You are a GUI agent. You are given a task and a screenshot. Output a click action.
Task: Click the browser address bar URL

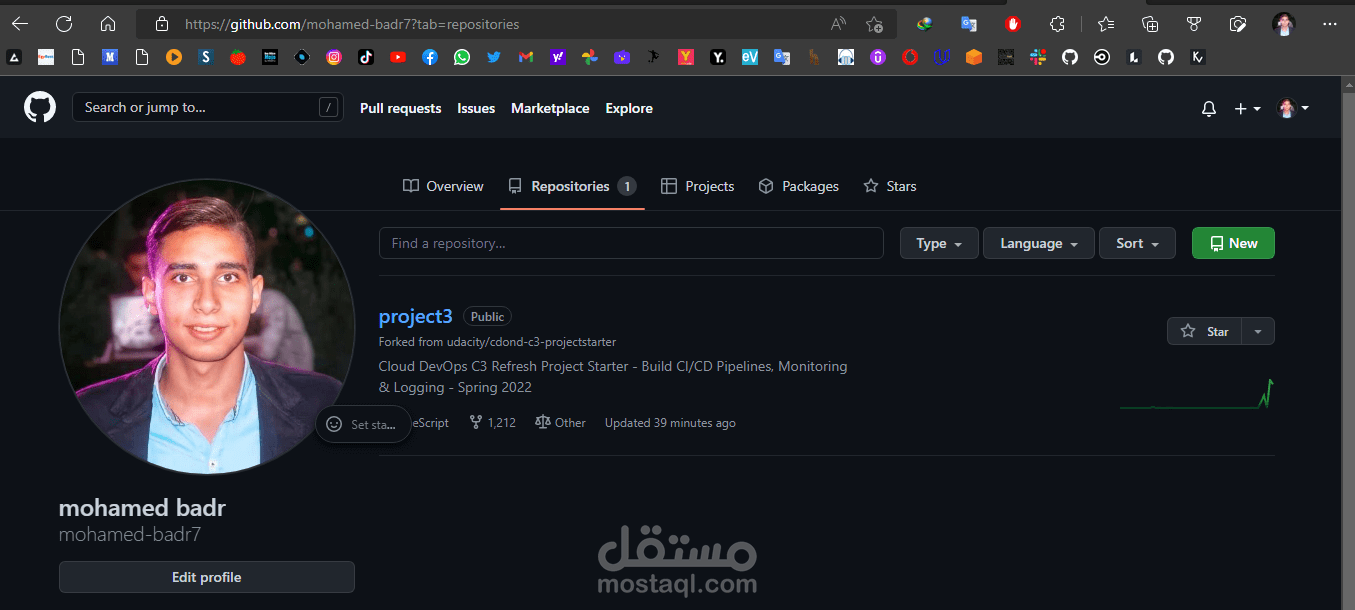352,24
